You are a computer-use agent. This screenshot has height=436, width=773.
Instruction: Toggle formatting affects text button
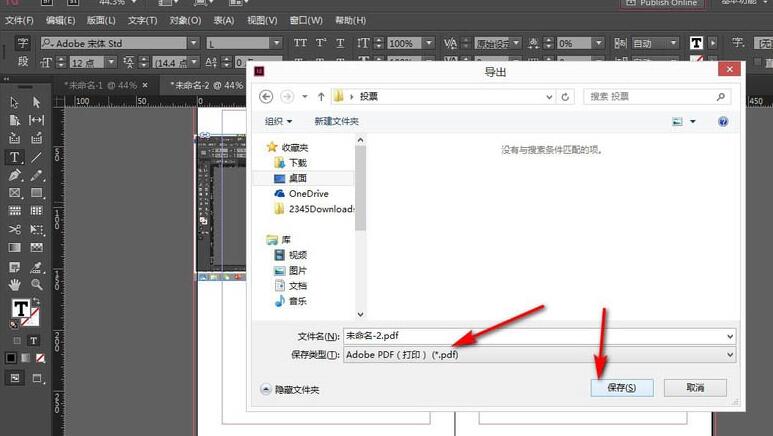click(x=34, y=340)
